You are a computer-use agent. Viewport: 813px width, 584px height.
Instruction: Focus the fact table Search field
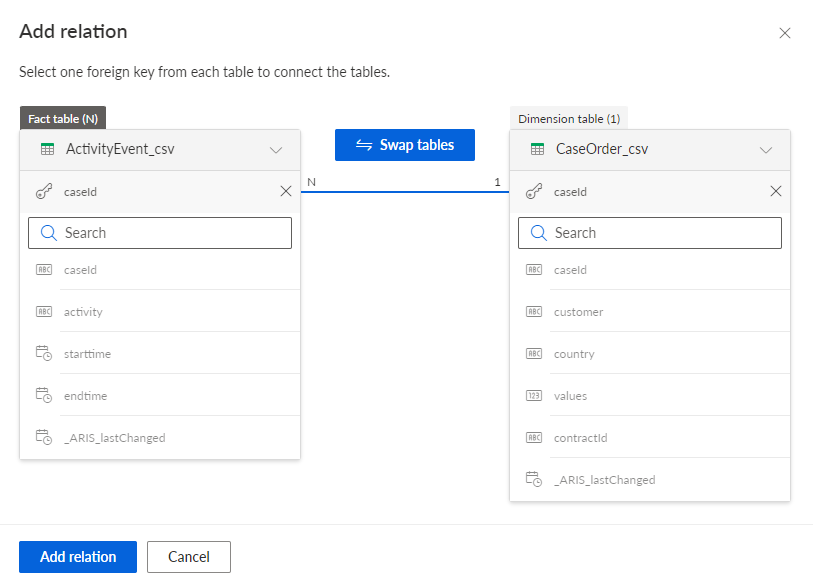160,233
